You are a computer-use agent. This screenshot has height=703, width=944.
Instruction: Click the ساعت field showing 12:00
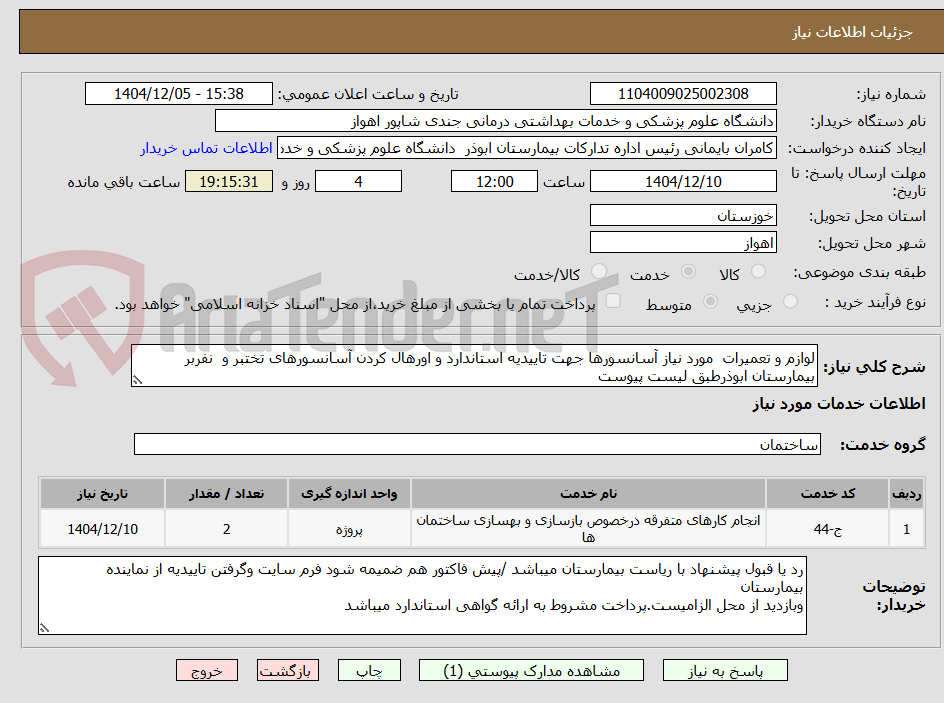coord(494,181)
